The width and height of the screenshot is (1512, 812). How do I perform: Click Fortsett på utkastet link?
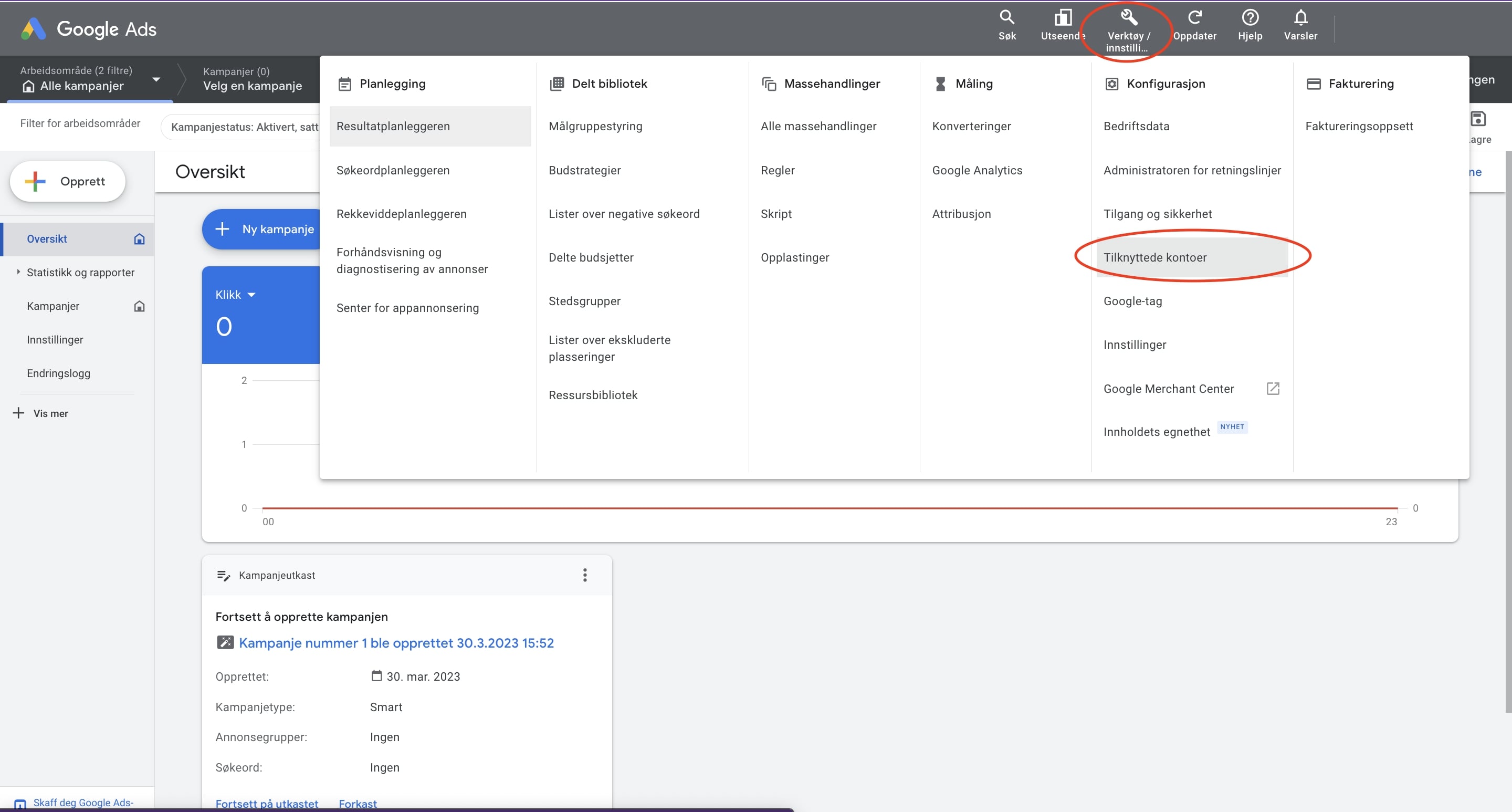tap(267, 803)
